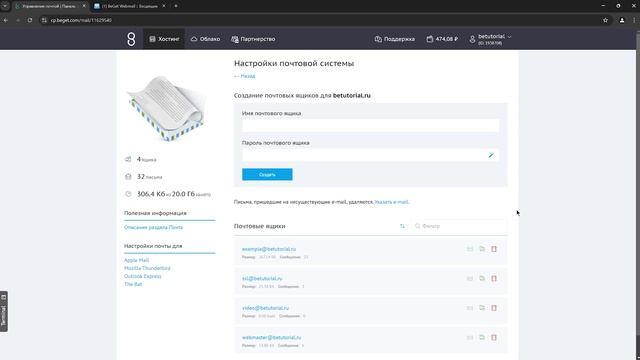
Task: Open Outlook Express setup instructions
Action: point(142,276)
